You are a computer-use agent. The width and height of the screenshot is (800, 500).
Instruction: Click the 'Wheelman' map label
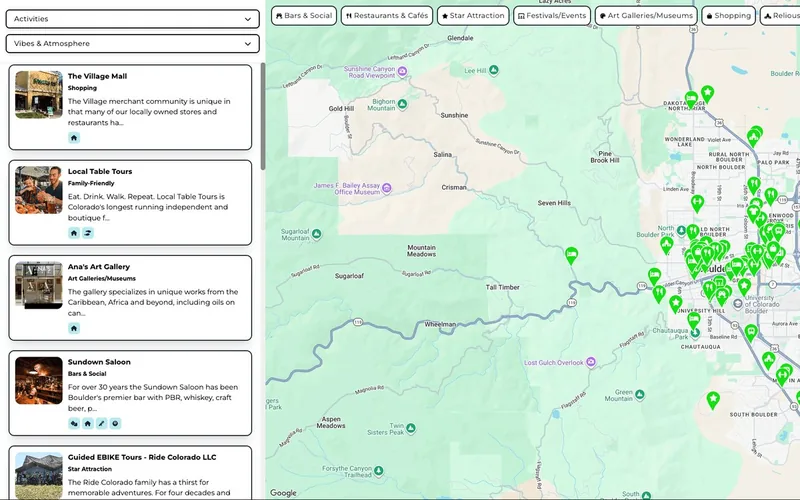coord(440,324)
